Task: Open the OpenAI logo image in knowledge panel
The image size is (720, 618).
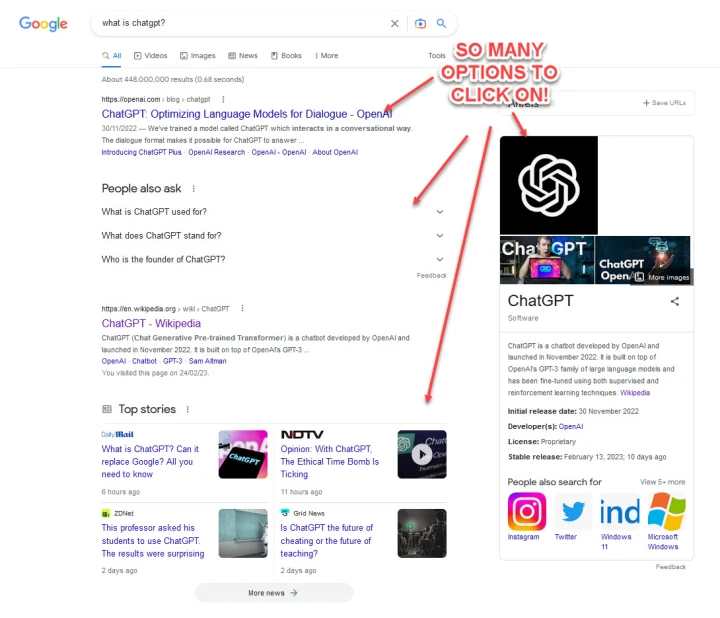Action: click(x=549, y=185)
